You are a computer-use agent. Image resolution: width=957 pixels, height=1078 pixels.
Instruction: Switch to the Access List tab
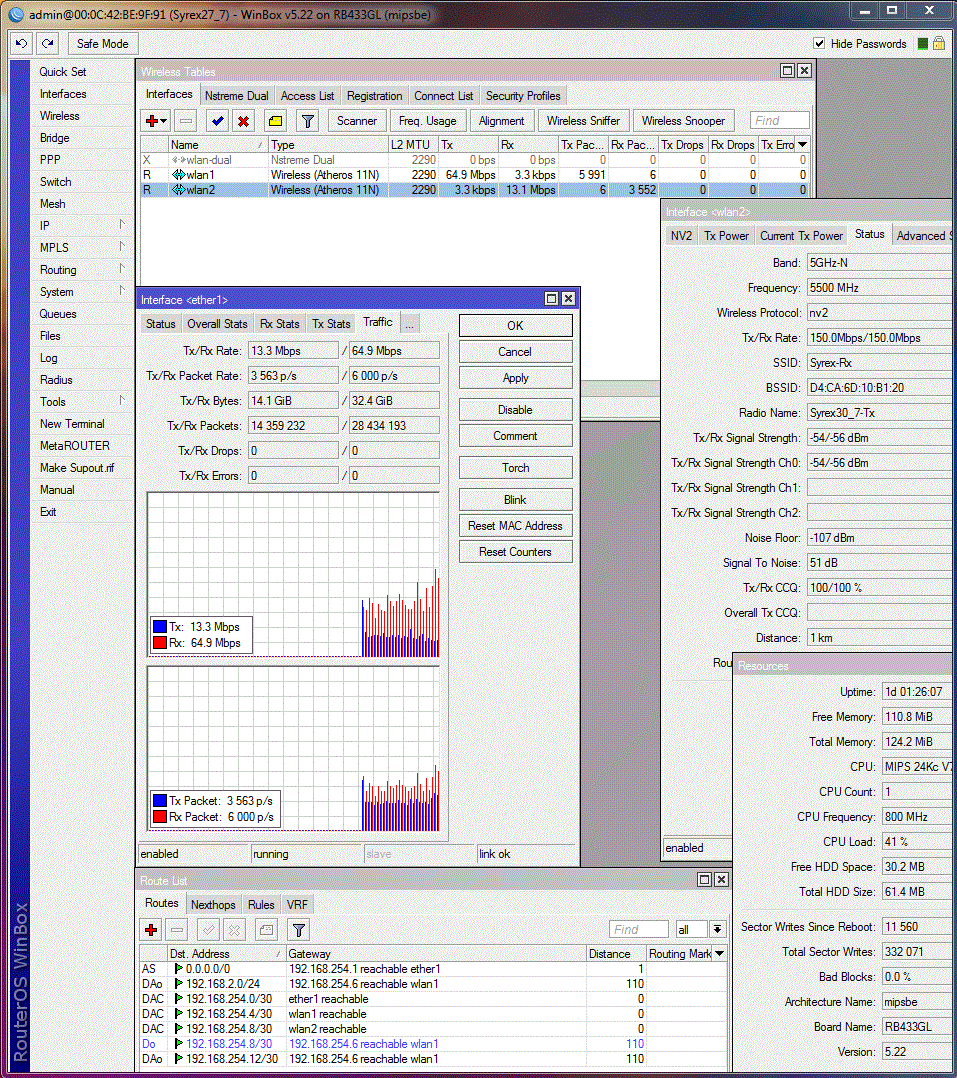pos(307,96)
